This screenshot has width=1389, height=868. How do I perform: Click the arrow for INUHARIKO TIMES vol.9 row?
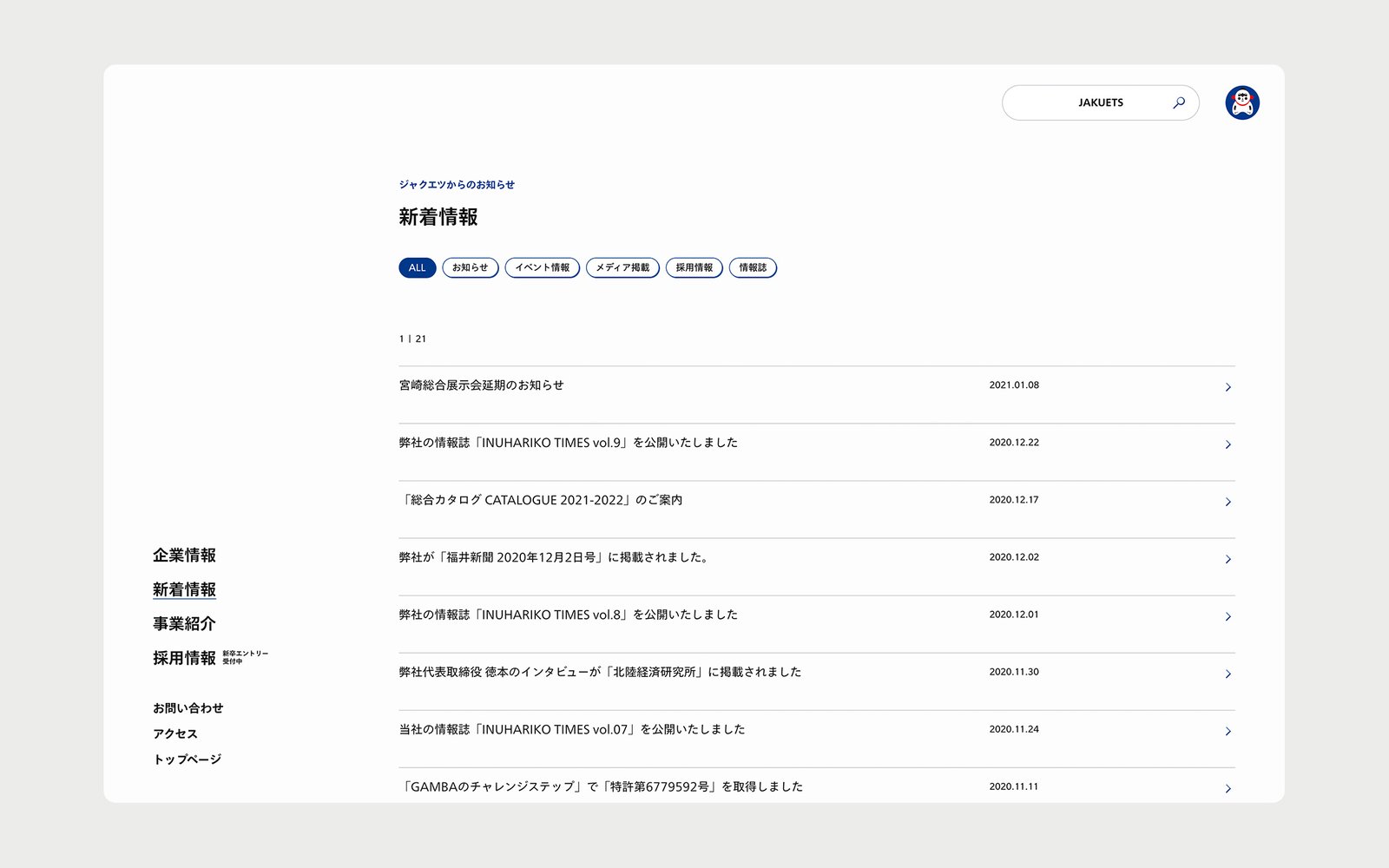coord(1228,444)
